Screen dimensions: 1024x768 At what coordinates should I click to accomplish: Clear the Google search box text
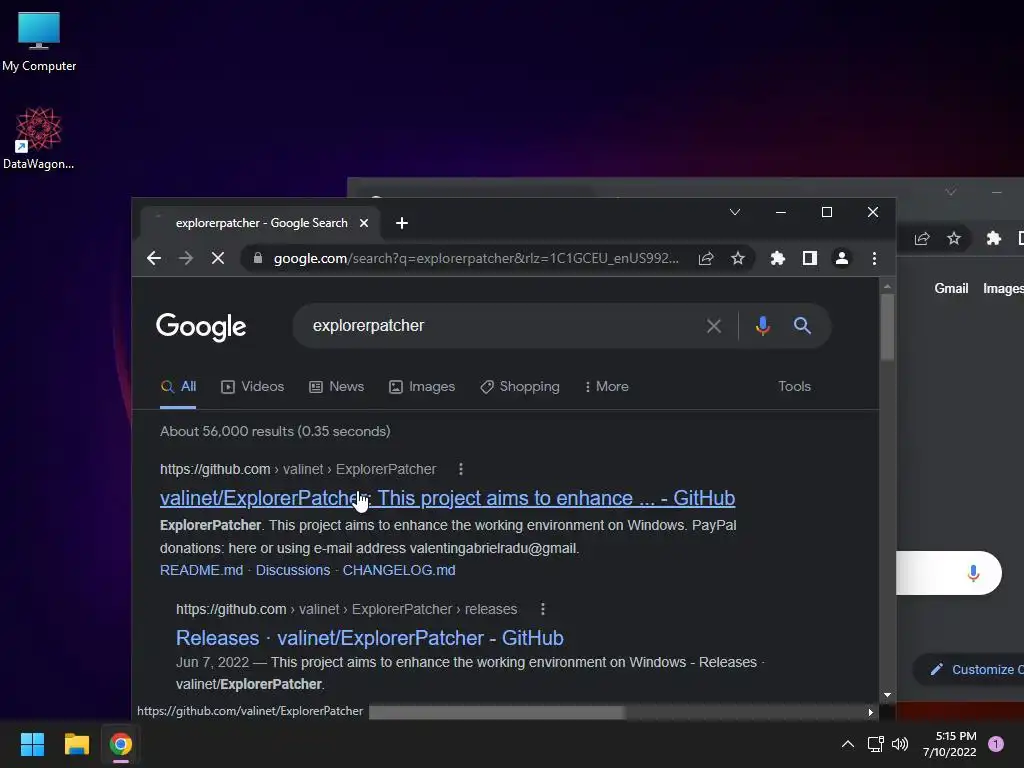point(714,326)
